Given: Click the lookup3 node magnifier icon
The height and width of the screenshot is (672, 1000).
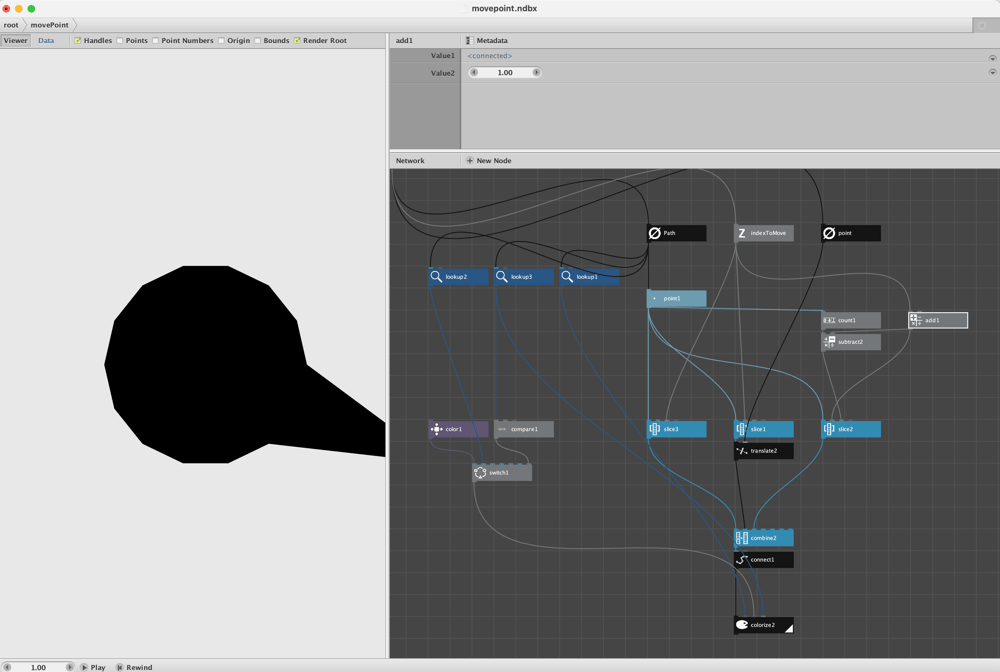Looking at the screenshot, I should tap(502, 277).
